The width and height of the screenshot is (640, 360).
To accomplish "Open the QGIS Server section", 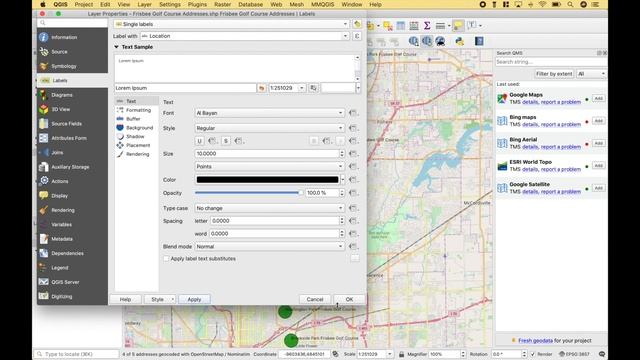I will pyautogui.click(x=72, y=282).
